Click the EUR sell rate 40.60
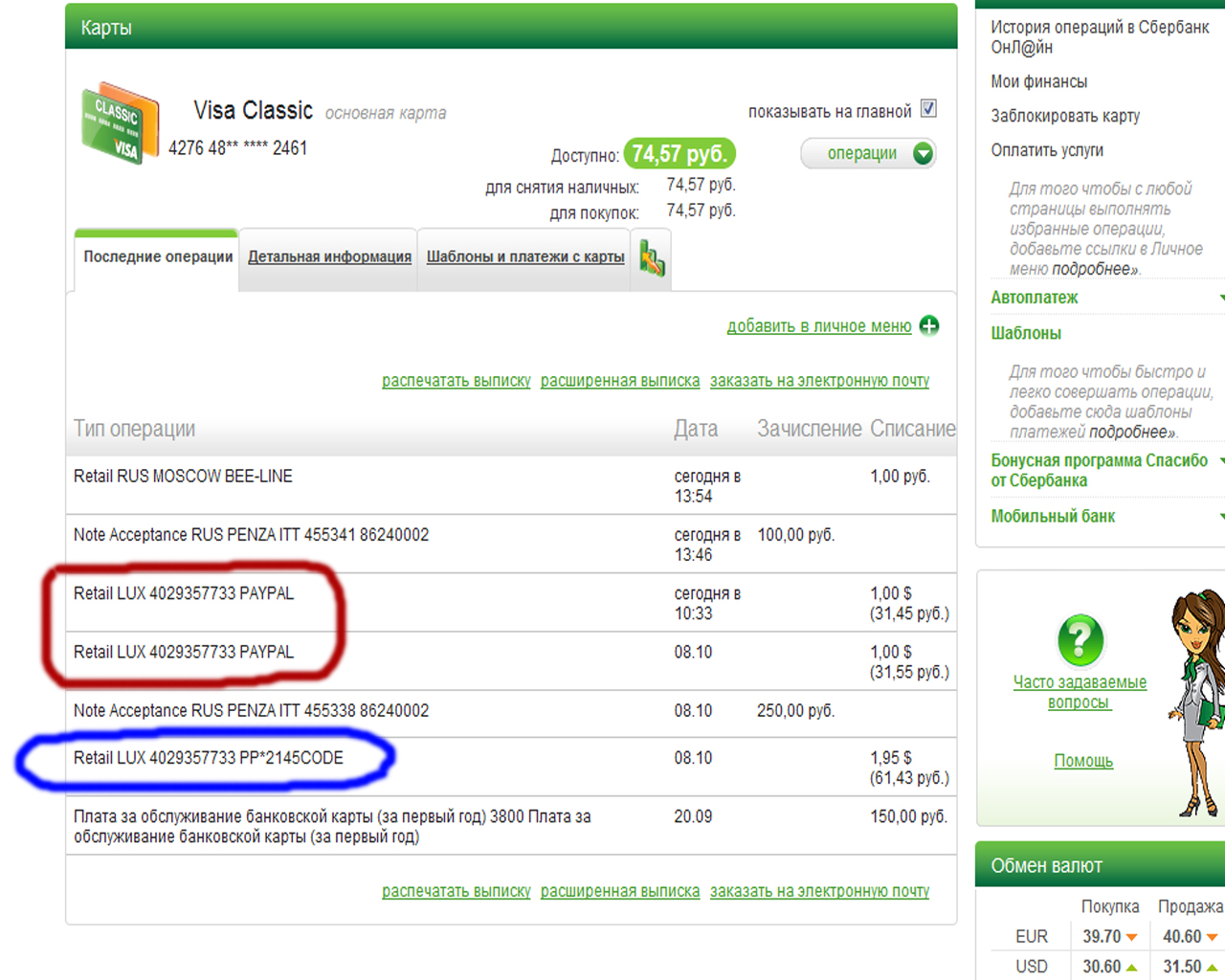 click(1182, 937)
